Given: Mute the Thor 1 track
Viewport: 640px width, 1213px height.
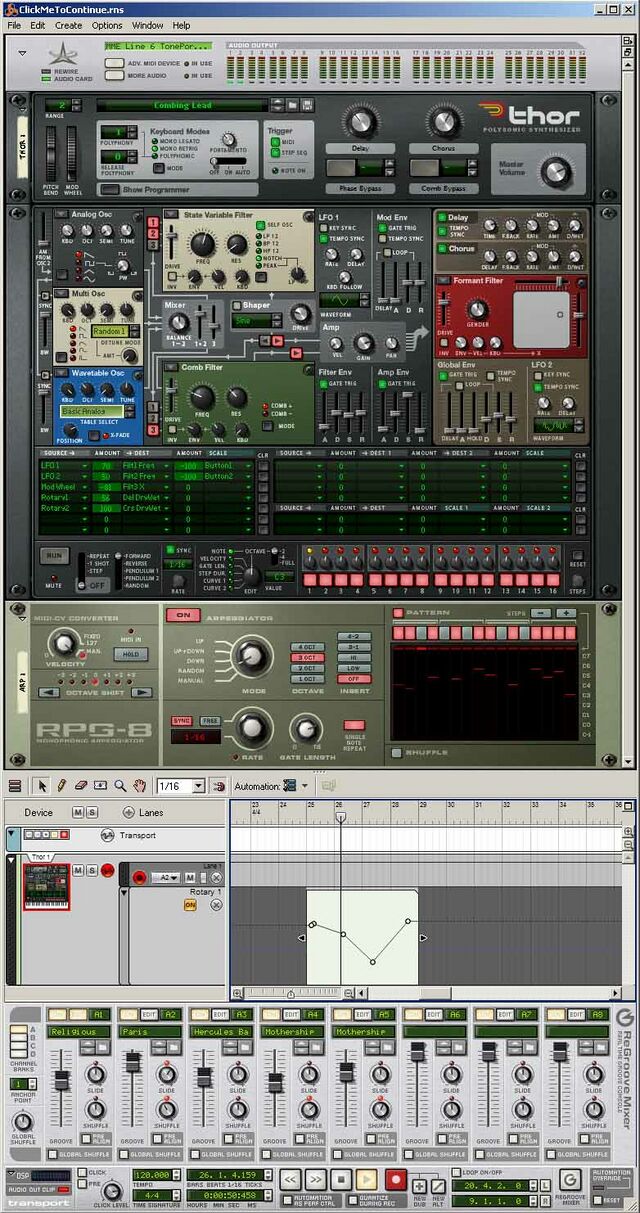Looking at the screenshot, I should (x=78, y=870).
